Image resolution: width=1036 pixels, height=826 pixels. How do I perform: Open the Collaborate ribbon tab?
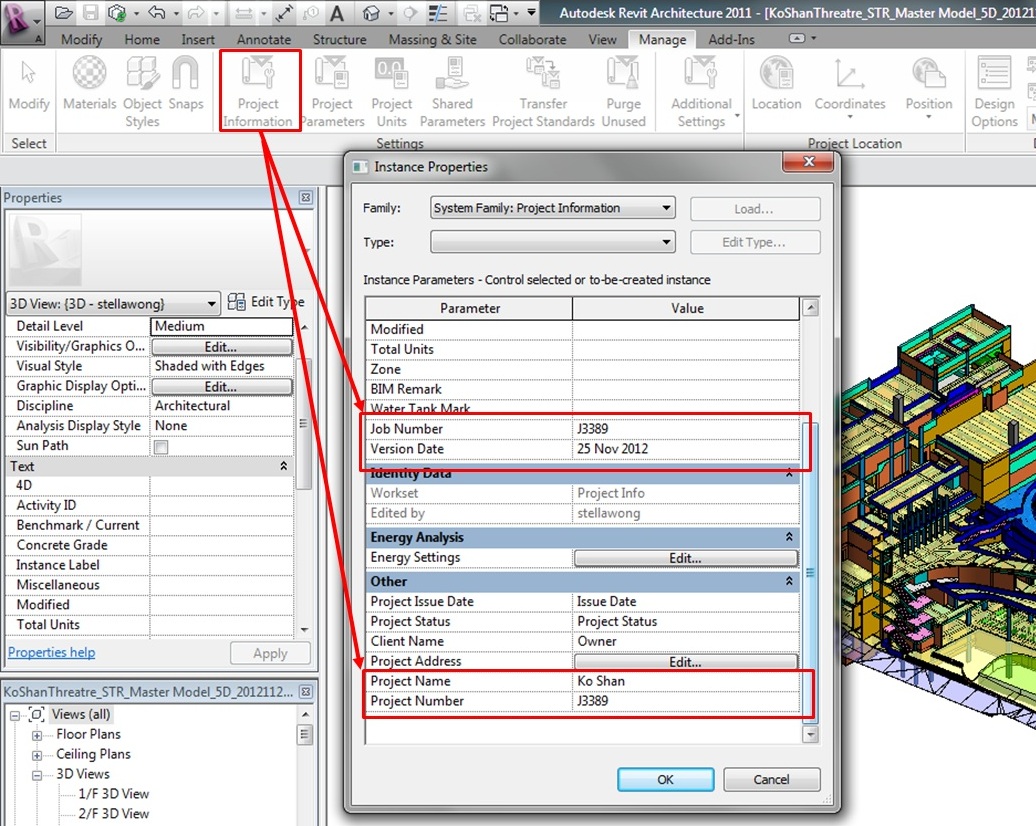532,40
